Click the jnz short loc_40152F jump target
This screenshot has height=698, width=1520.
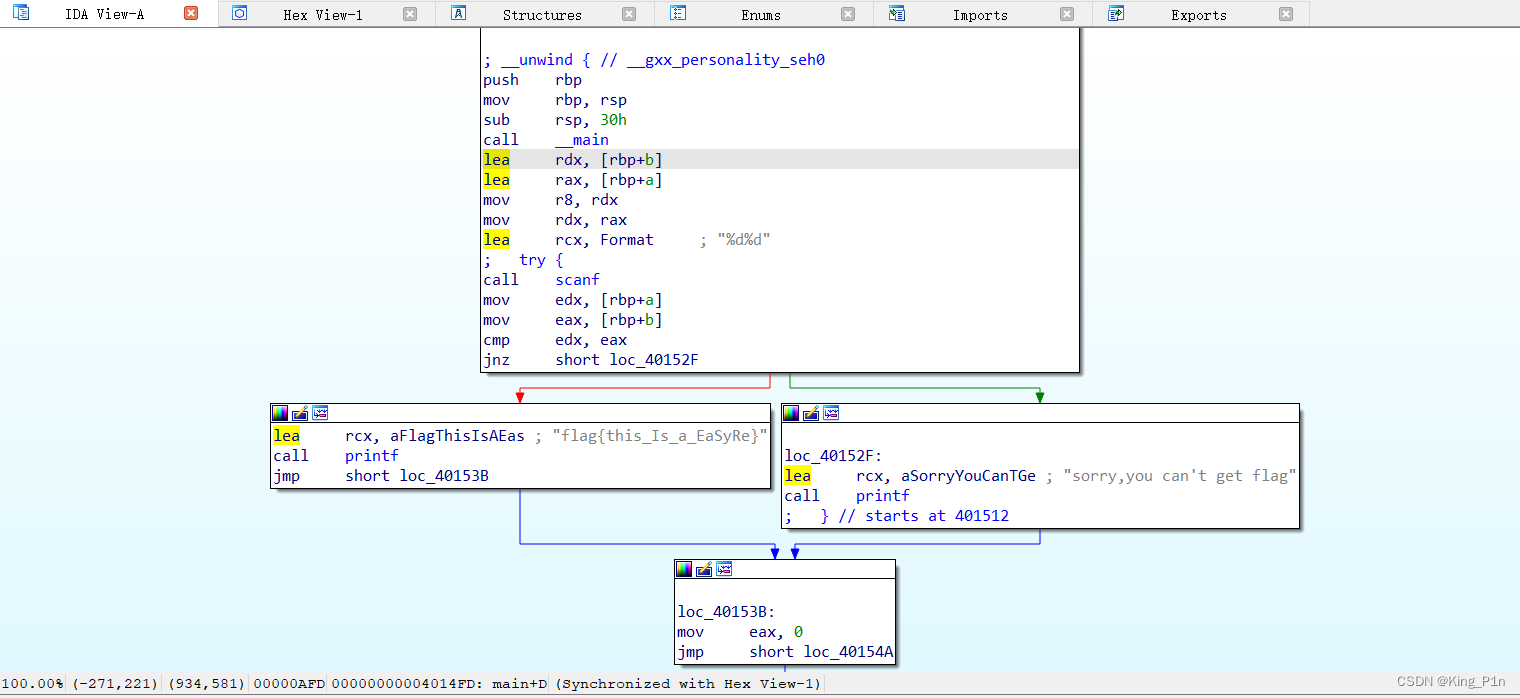click(654, 360)
